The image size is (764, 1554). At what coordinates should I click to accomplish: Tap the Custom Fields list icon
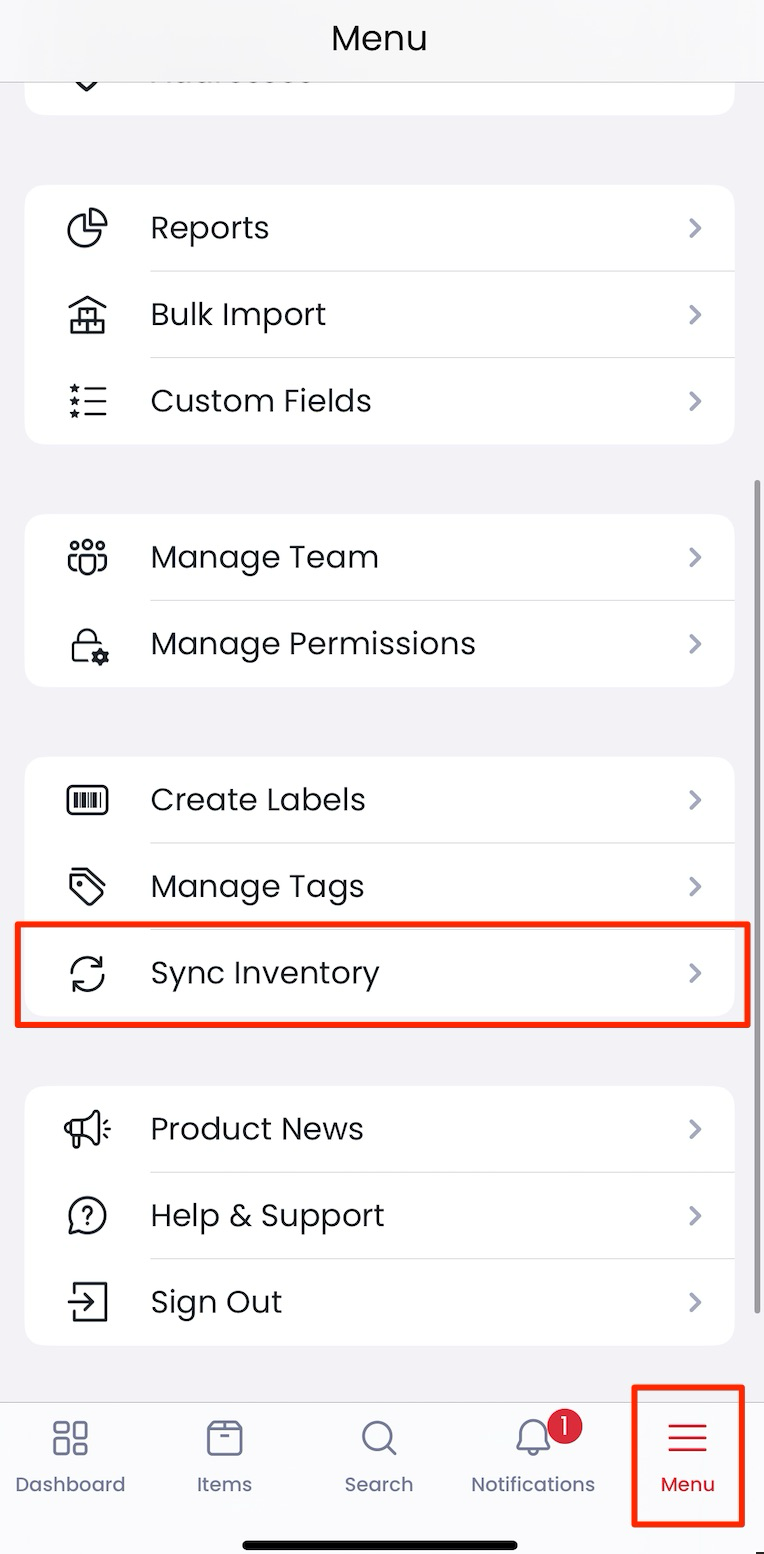pyautogui.click(x=87, y=400)
